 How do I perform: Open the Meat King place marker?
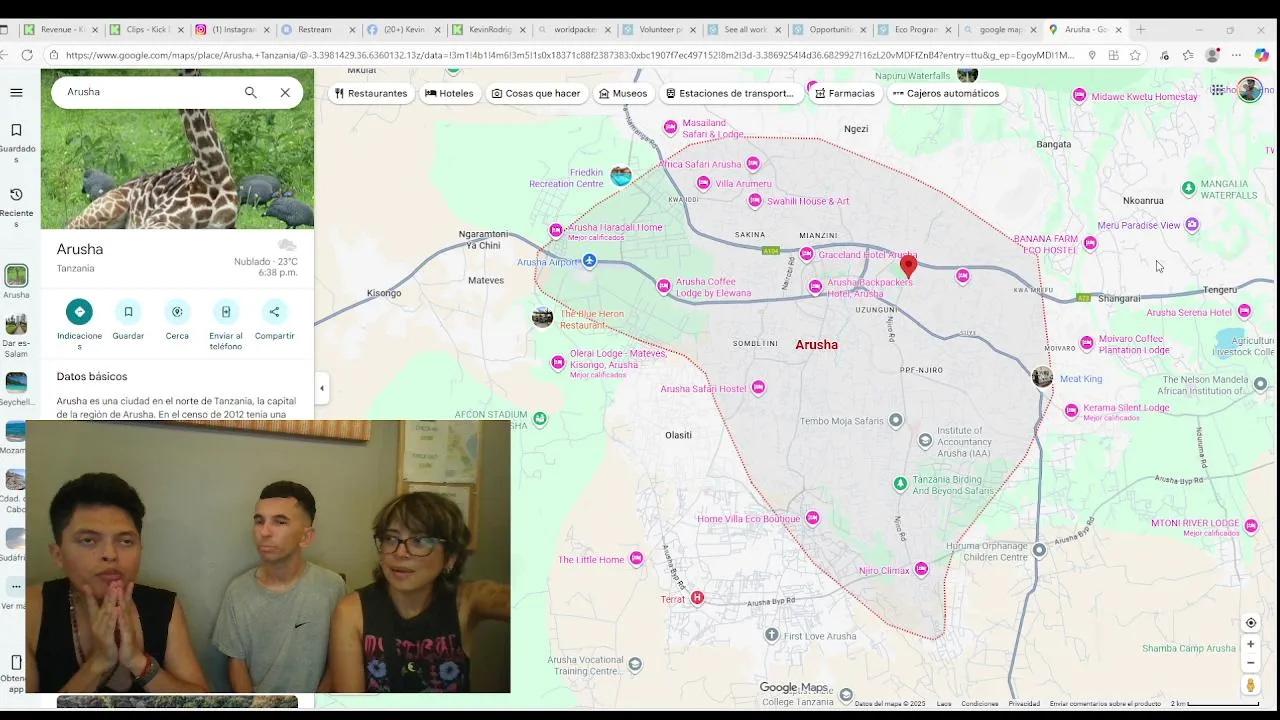click(x=1042, y=377)
